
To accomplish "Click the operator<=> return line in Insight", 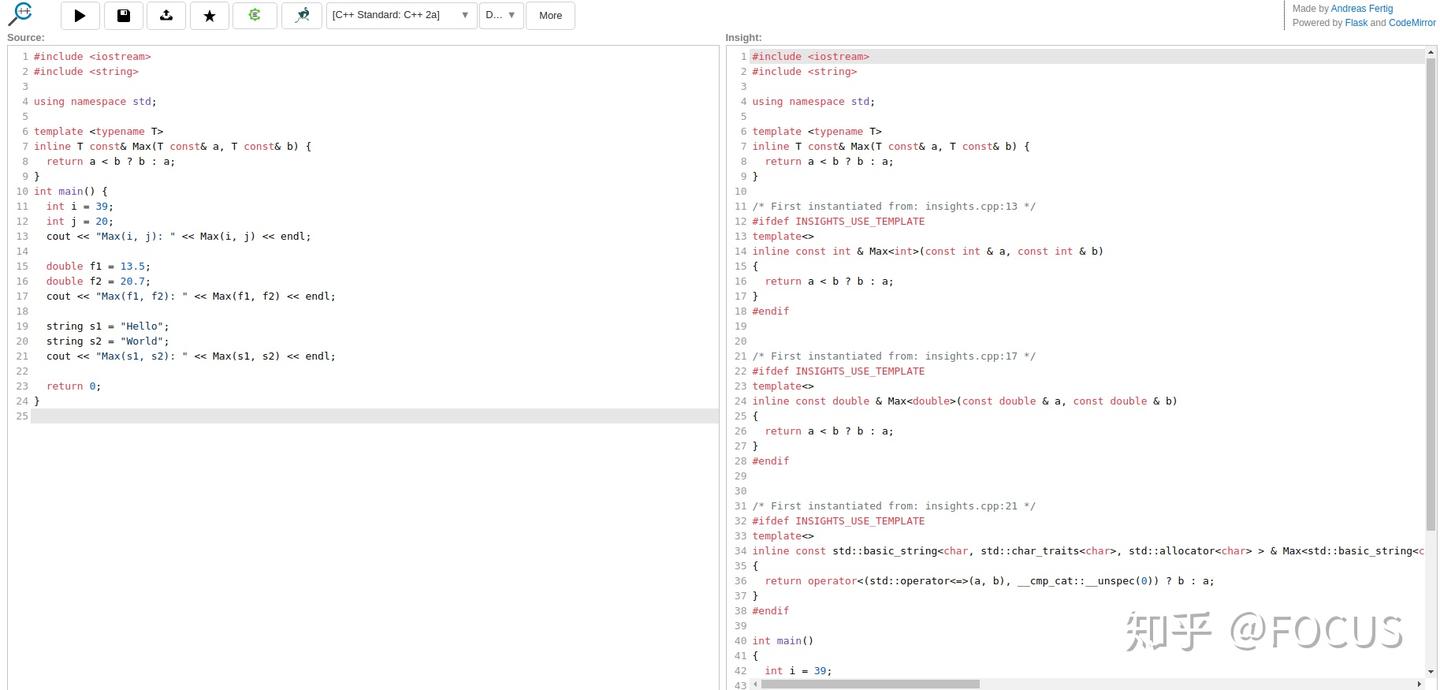I will click(x=990, y=581).
